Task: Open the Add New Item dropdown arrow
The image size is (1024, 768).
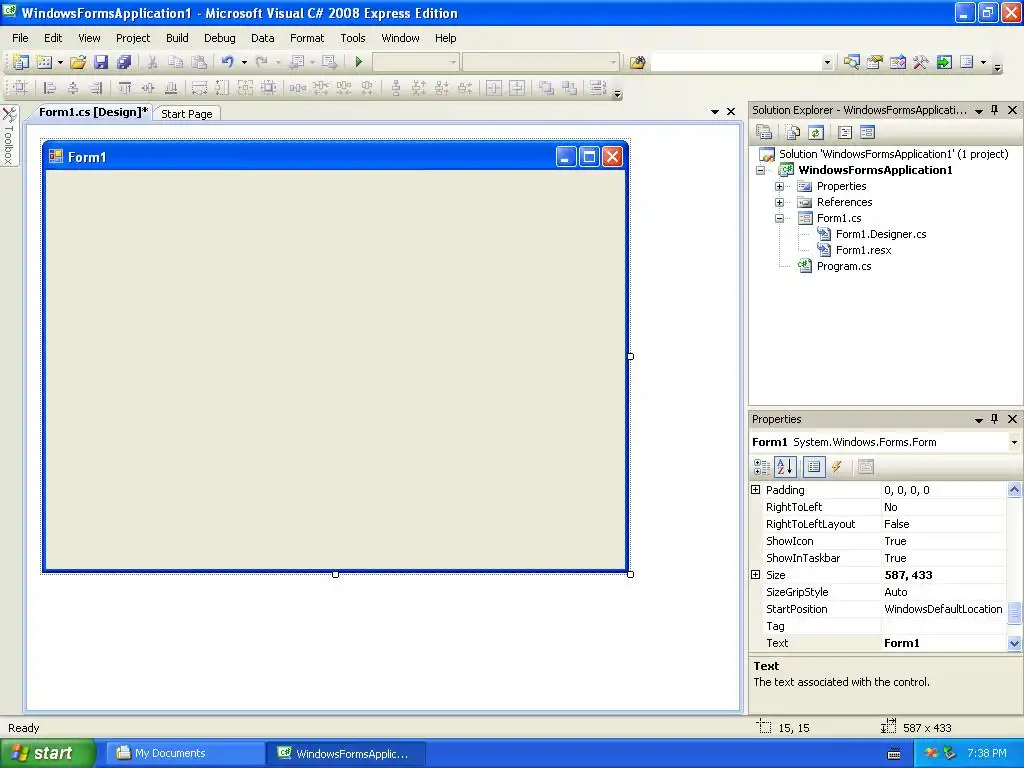Action: pyautogui.click(x=60, y=62)
